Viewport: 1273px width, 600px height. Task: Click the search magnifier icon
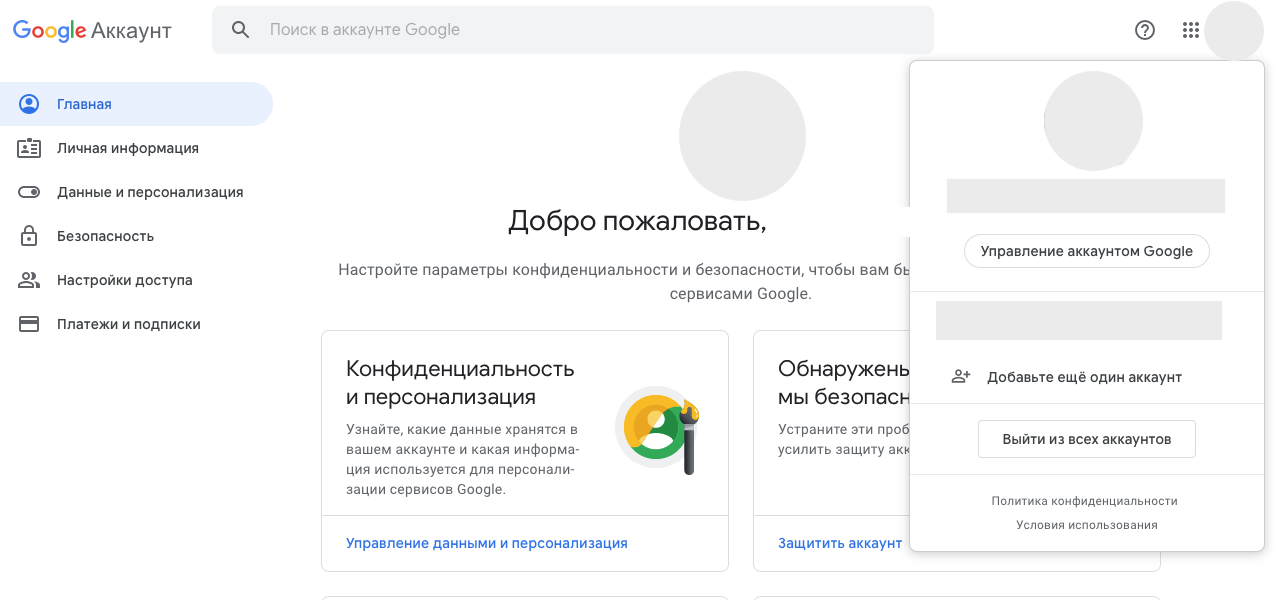pyautogui.click(x=241, y=30)
